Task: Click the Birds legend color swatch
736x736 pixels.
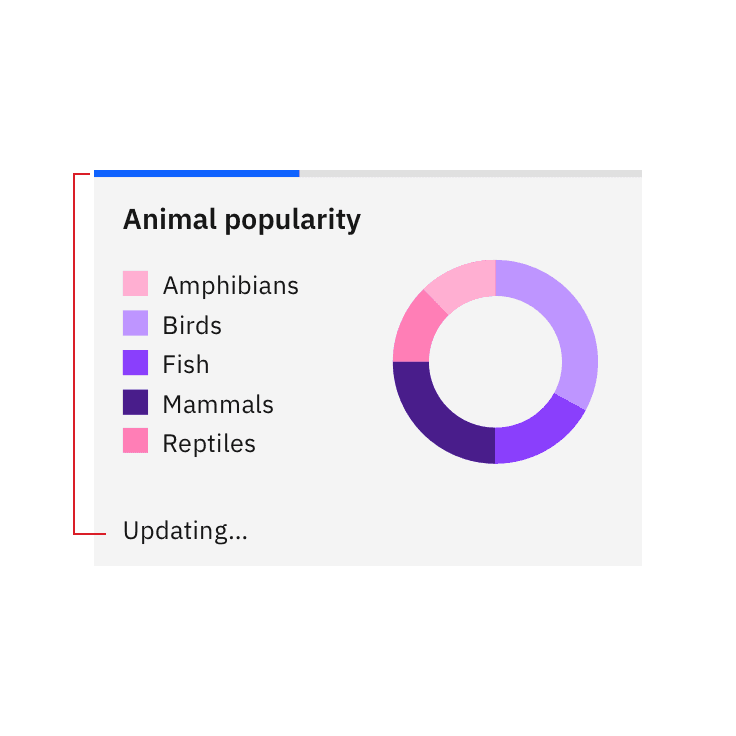Action: coord(135,324)
